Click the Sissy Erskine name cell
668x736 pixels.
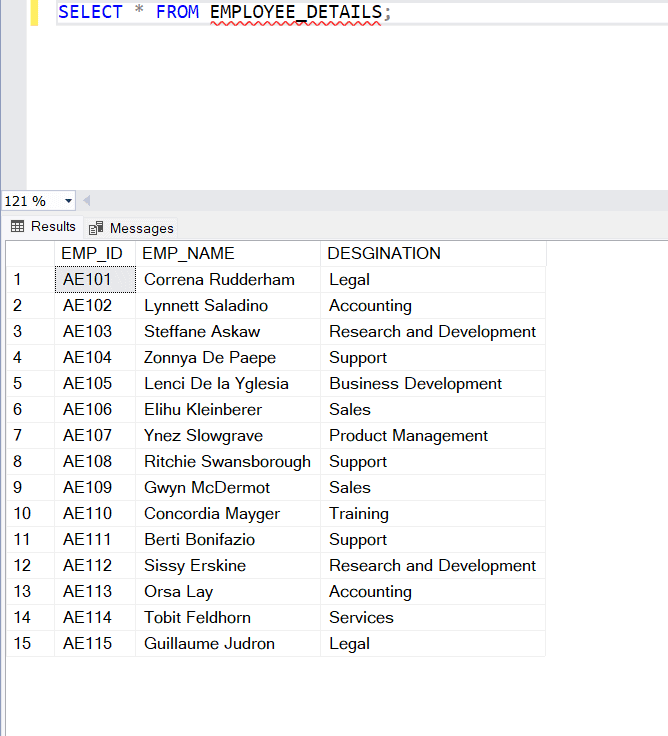228,565
